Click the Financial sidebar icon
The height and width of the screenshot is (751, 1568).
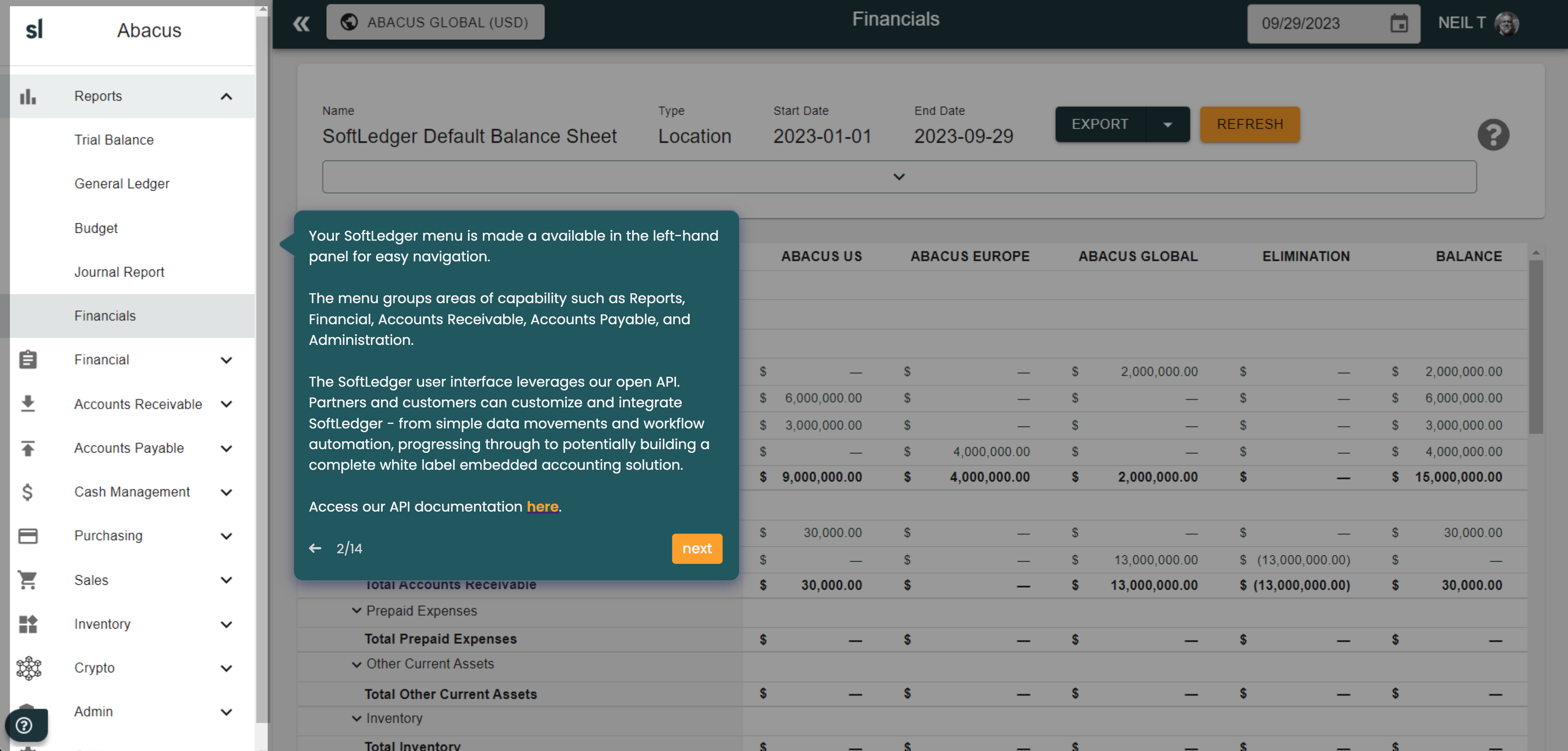(x=27, y=359)
